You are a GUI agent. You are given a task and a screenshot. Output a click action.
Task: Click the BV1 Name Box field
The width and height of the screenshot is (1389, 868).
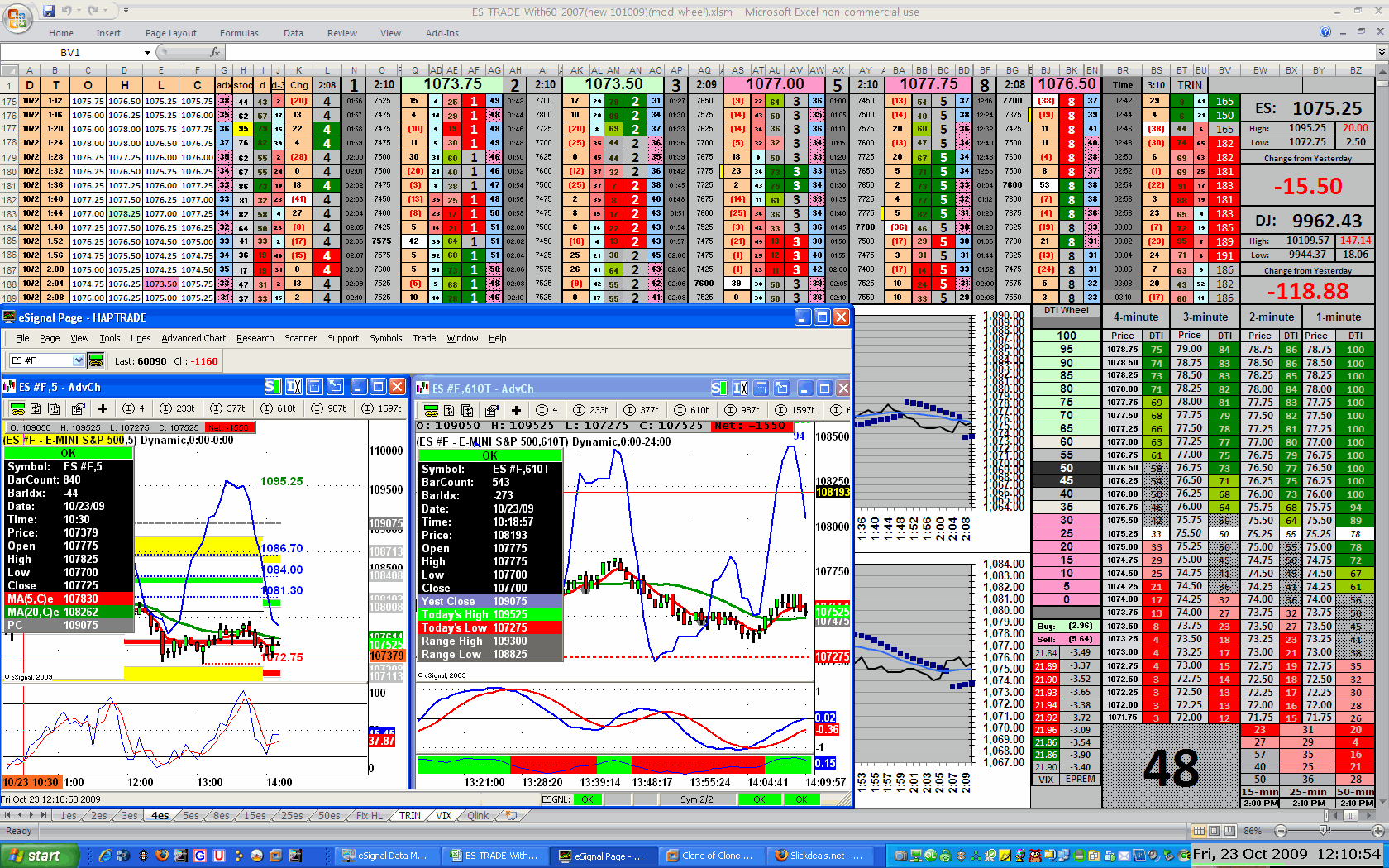coord(71,52)
